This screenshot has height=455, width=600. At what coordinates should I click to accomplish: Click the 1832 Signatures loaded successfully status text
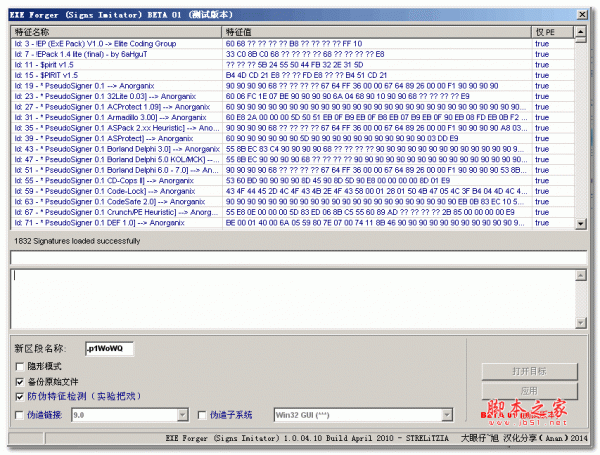[77, 241]
